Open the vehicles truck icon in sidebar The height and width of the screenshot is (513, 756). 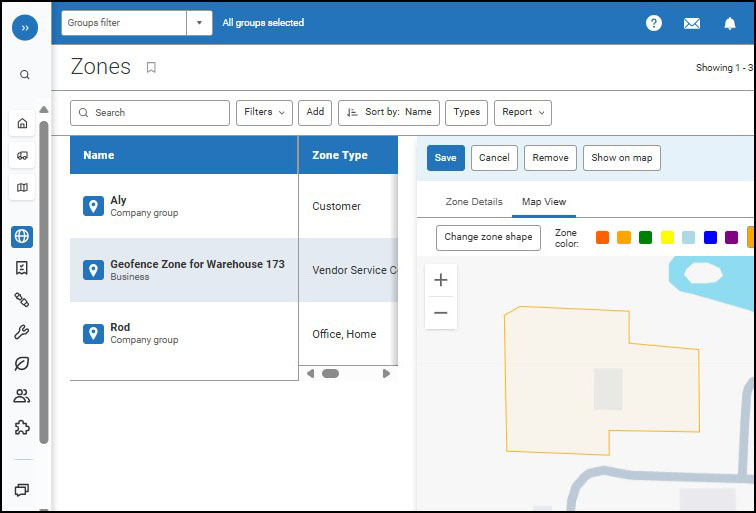click(22, 155)
